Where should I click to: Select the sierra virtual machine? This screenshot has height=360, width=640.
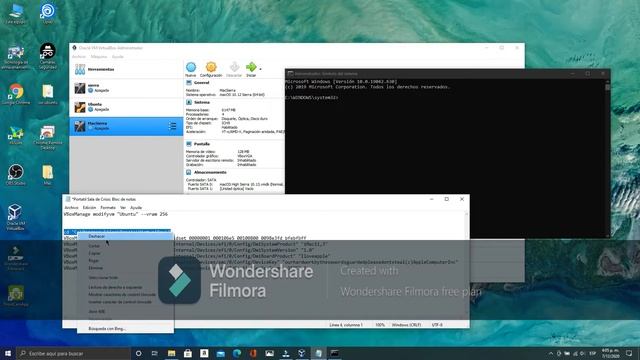[126, 88]
